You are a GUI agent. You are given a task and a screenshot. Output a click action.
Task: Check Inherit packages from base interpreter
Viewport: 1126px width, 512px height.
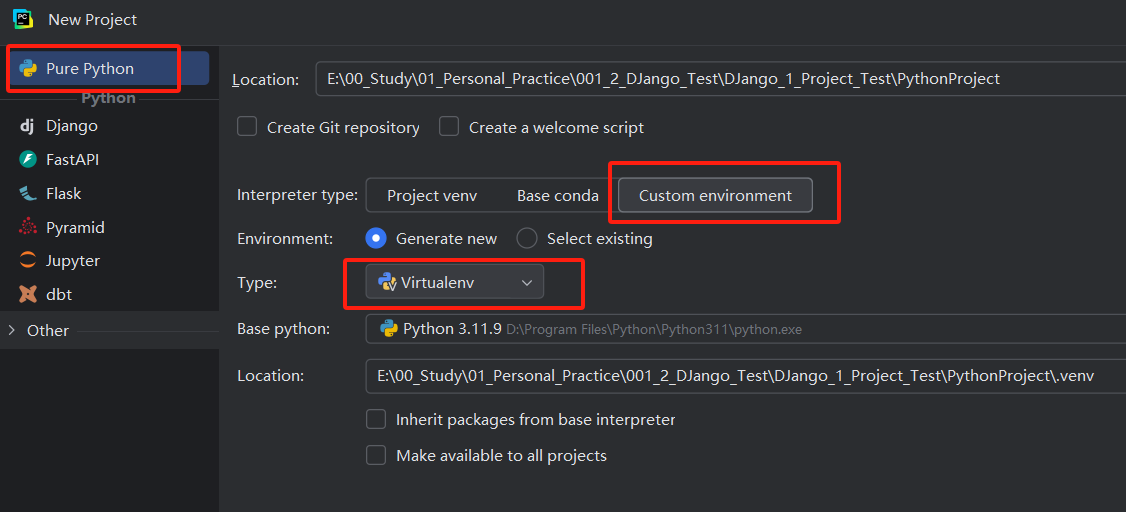[376, 419]
